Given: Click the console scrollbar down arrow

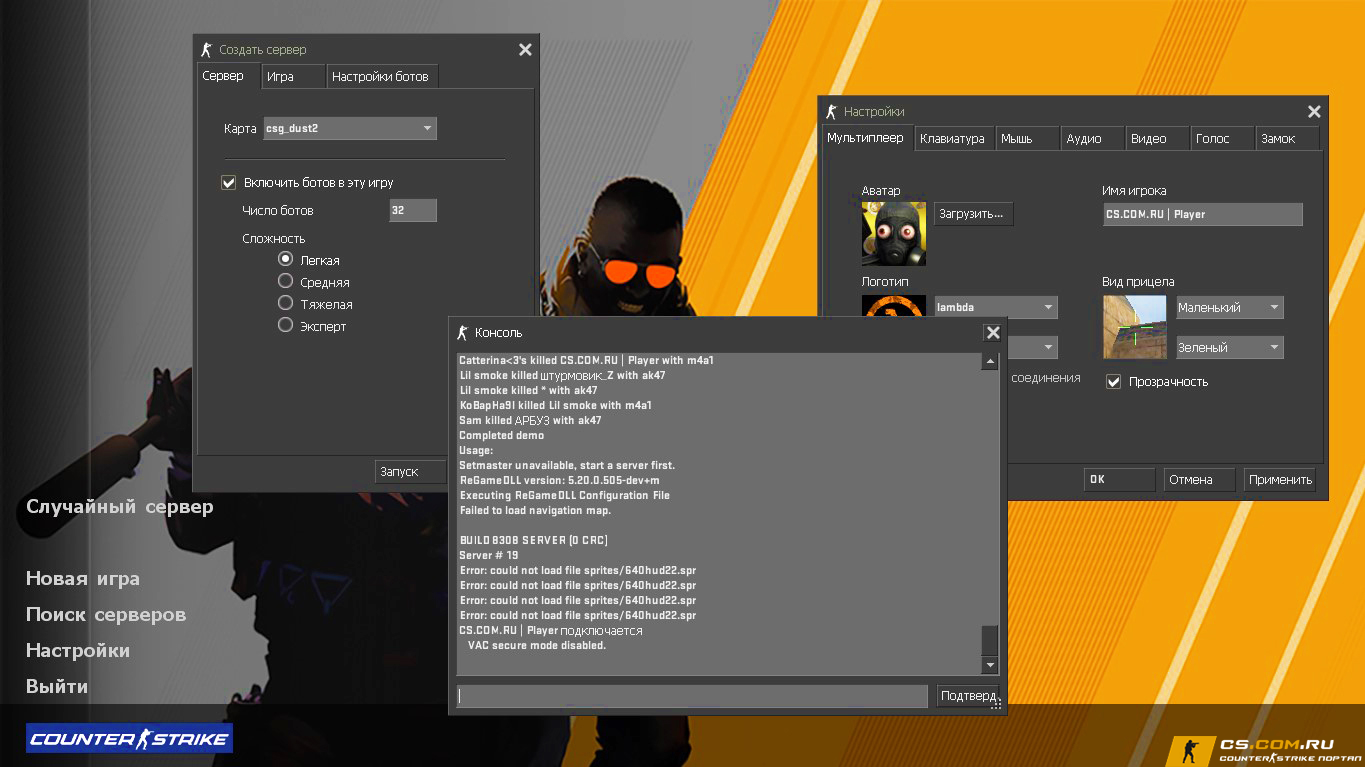Looking at the screenshot, I should (x=990, y=665).
